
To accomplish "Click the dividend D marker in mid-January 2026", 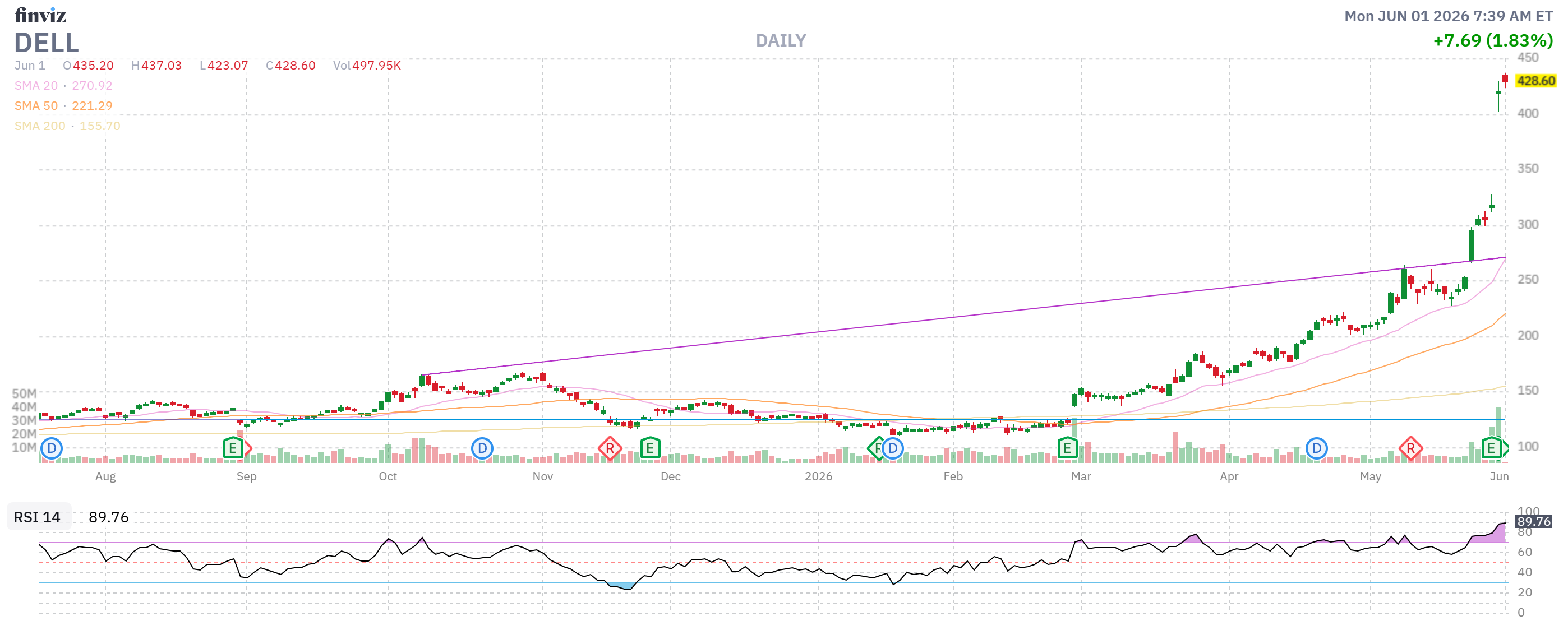I will click(x=892, y=449).
